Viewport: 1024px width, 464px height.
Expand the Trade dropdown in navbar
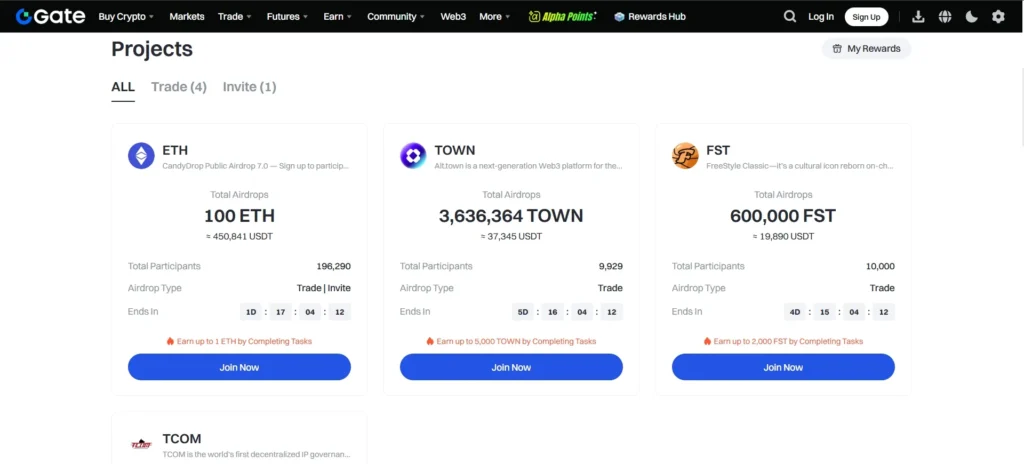[234, 17]
